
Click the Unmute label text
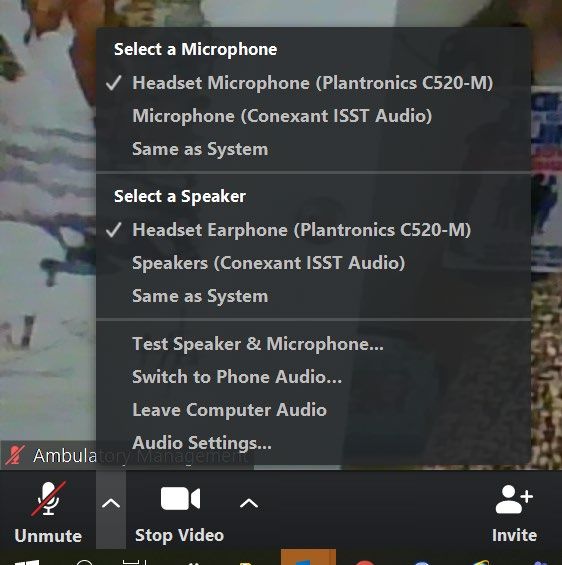coord(48,536)
